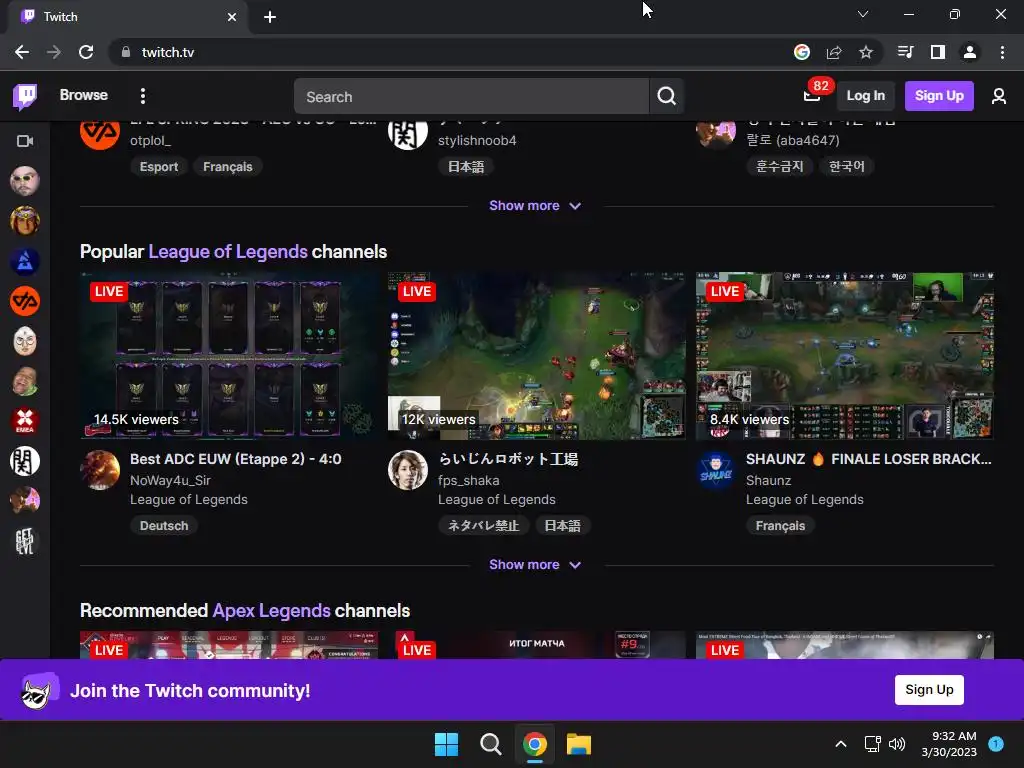Toggle the browser side panel icon
The height and width of the screenshot is (768, 1024).
point(938,52)
